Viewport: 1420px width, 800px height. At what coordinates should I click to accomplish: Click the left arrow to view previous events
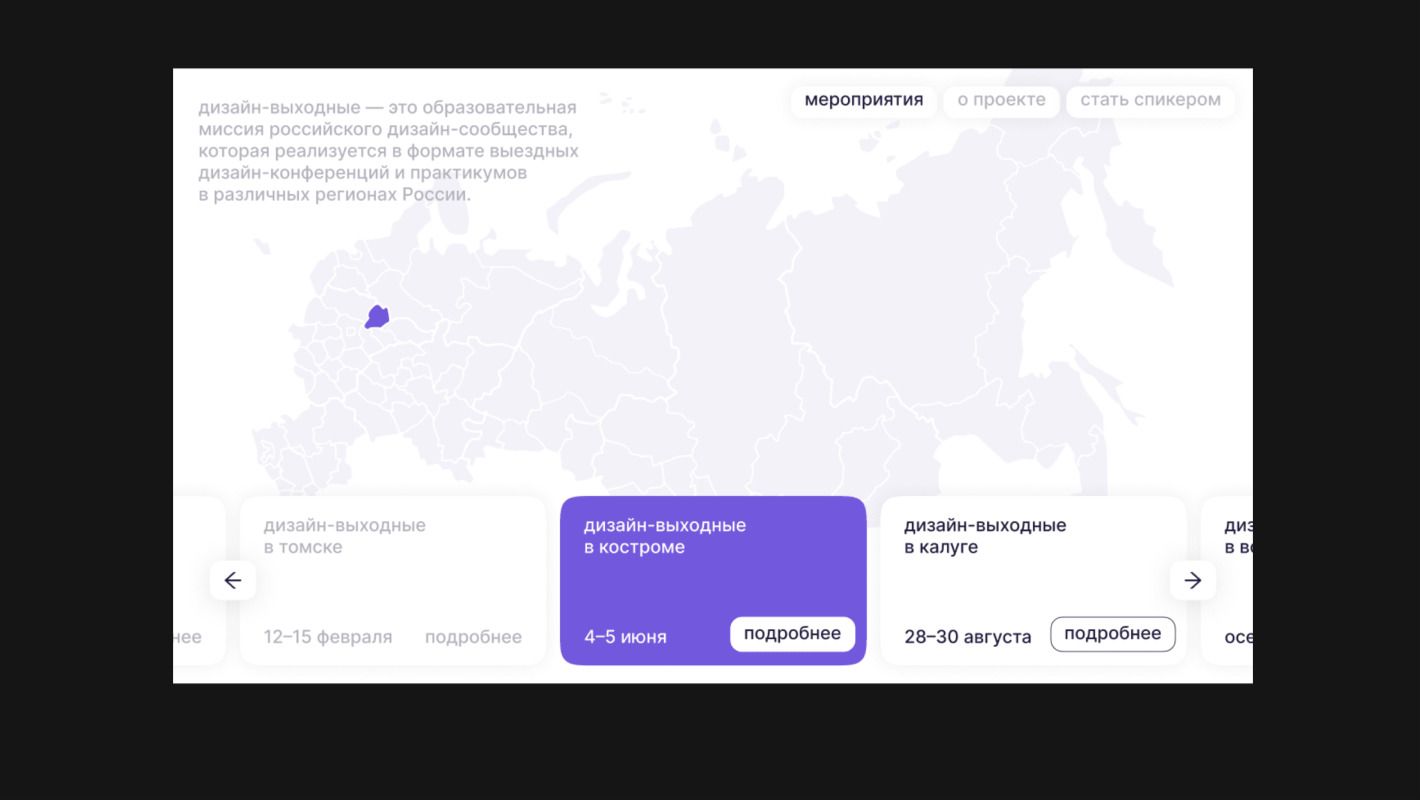233,580
